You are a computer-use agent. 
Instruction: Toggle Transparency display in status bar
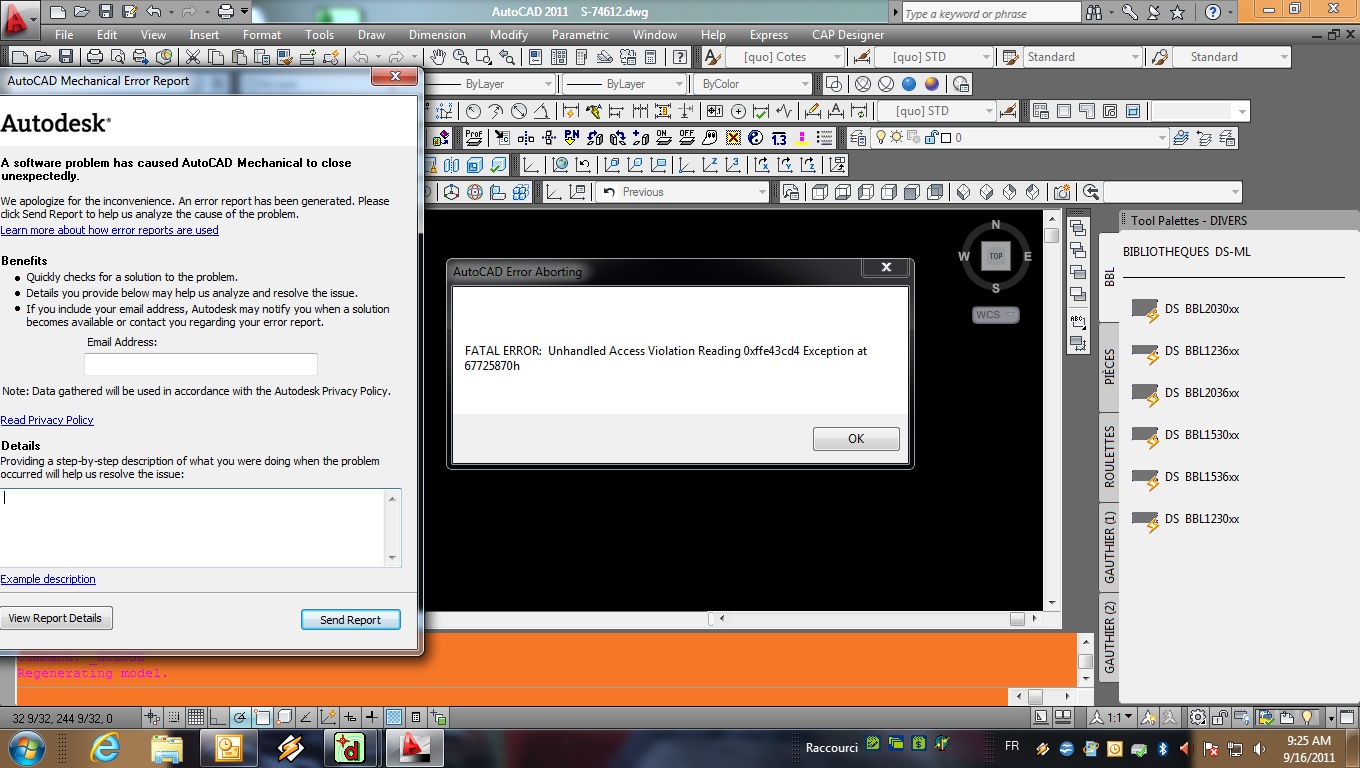coord(395,717)
